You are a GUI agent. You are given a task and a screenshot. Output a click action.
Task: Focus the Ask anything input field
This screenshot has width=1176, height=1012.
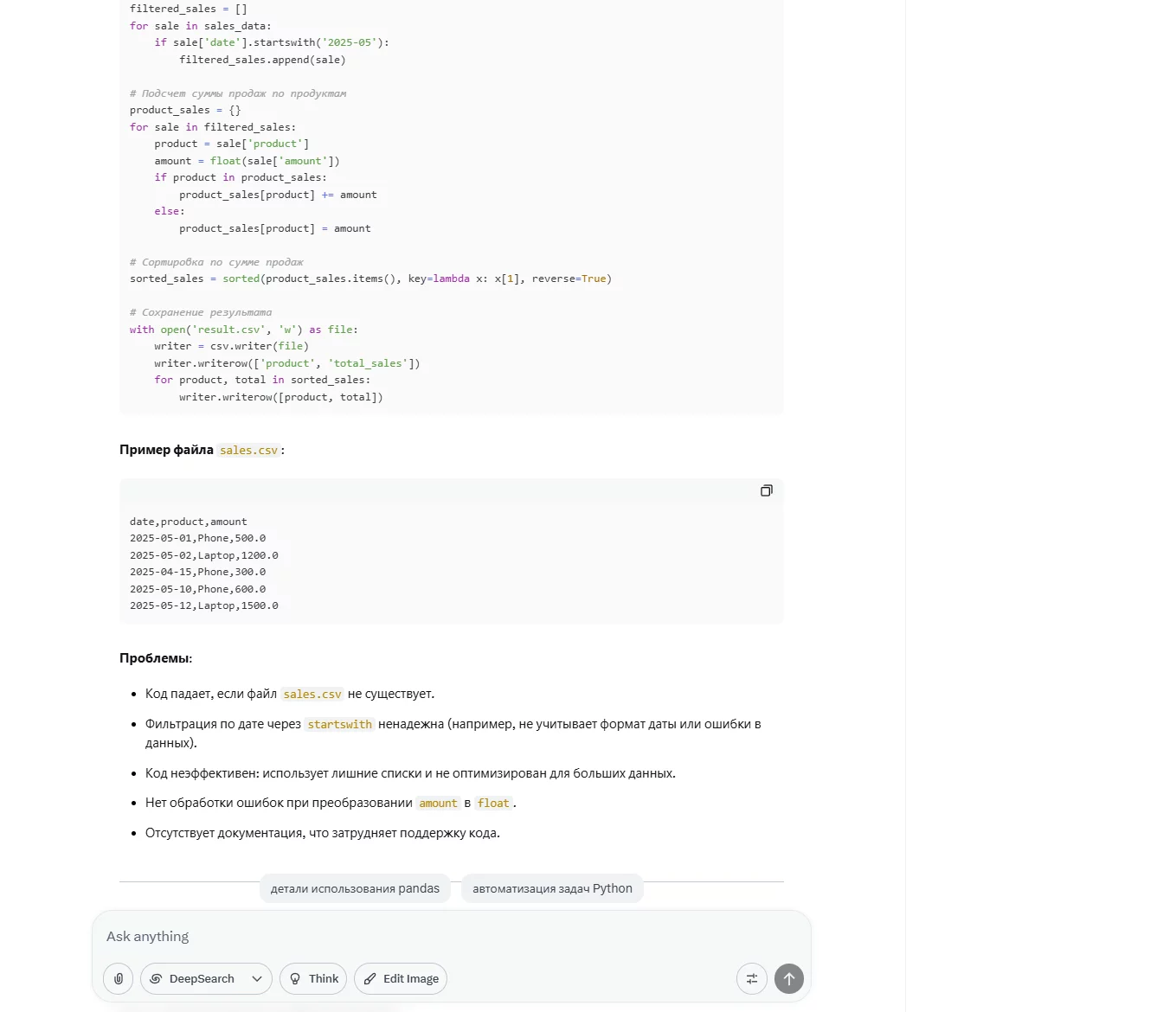pyautogui.click(x=451, y=937)
